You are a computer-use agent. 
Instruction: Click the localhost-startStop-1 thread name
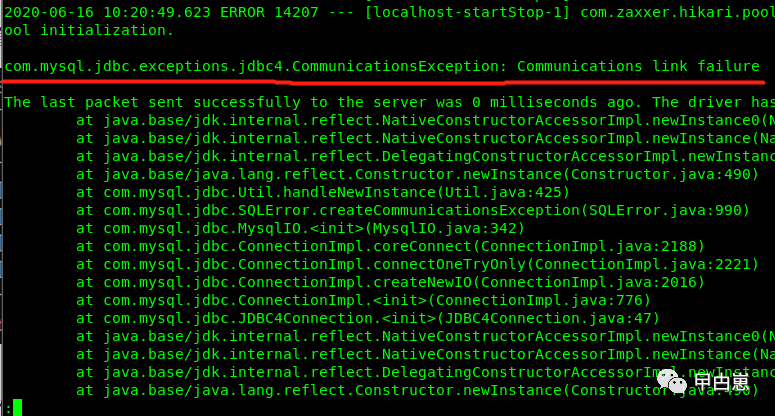[x=467, y=12]
